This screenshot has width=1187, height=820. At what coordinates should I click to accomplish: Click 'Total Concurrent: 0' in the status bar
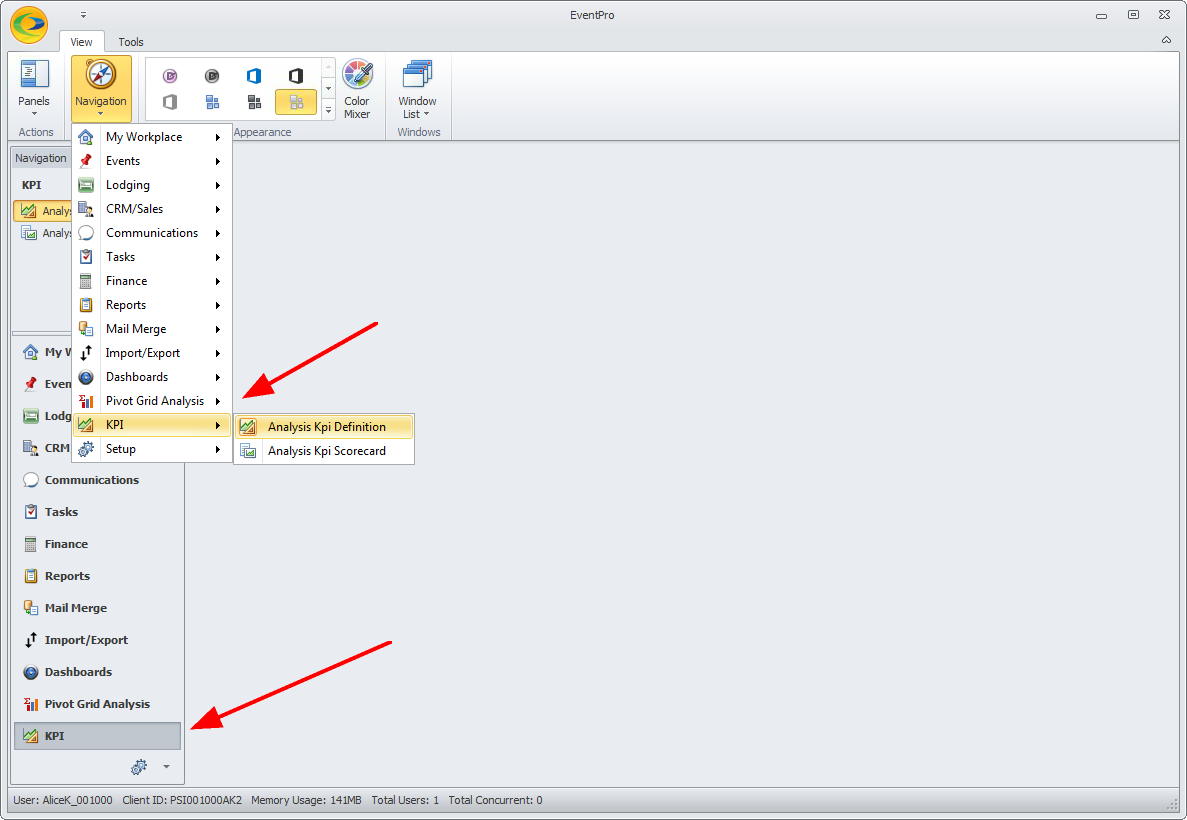(x=495, y=800)
